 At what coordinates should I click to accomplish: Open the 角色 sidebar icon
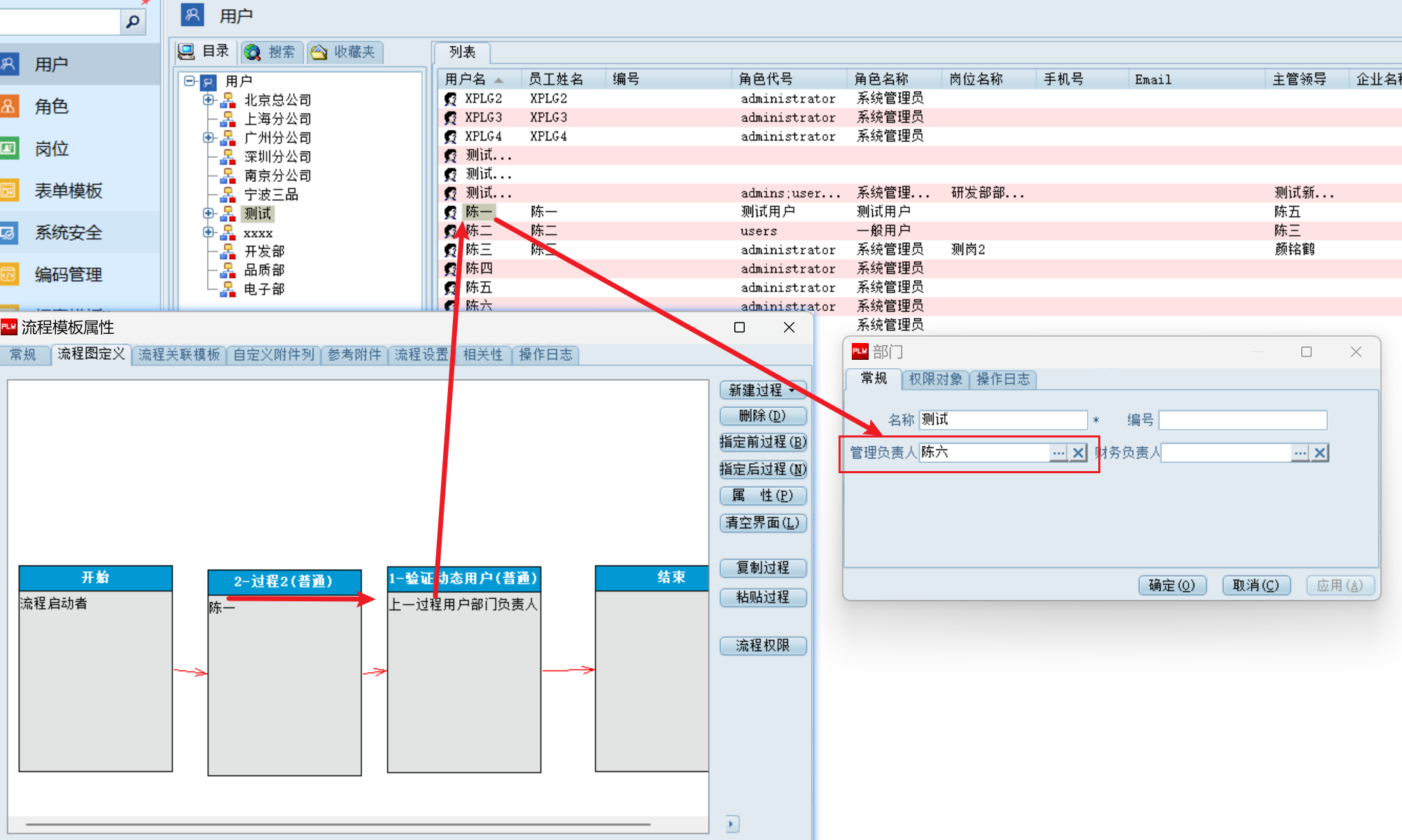coord(8,106)
